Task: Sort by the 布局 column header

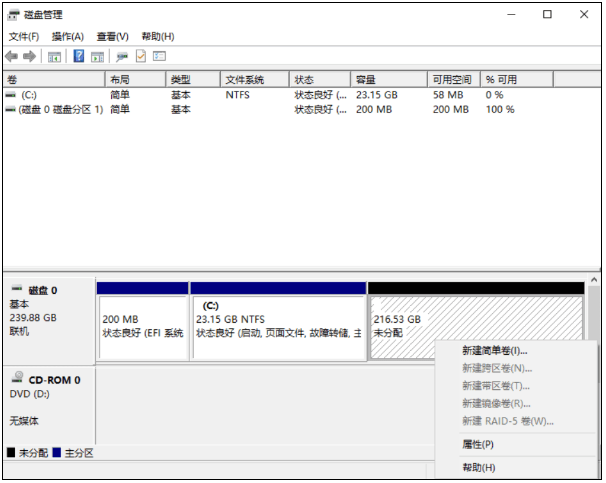Action: coord(135,80)
